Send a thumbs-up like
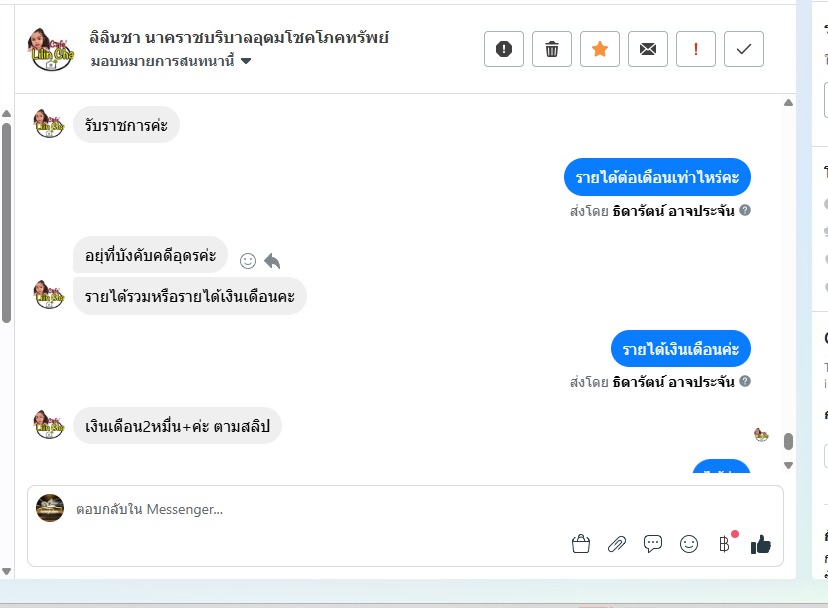Image resolution: width=828 pixels, height=608 pixels. [x=761, y=544]
